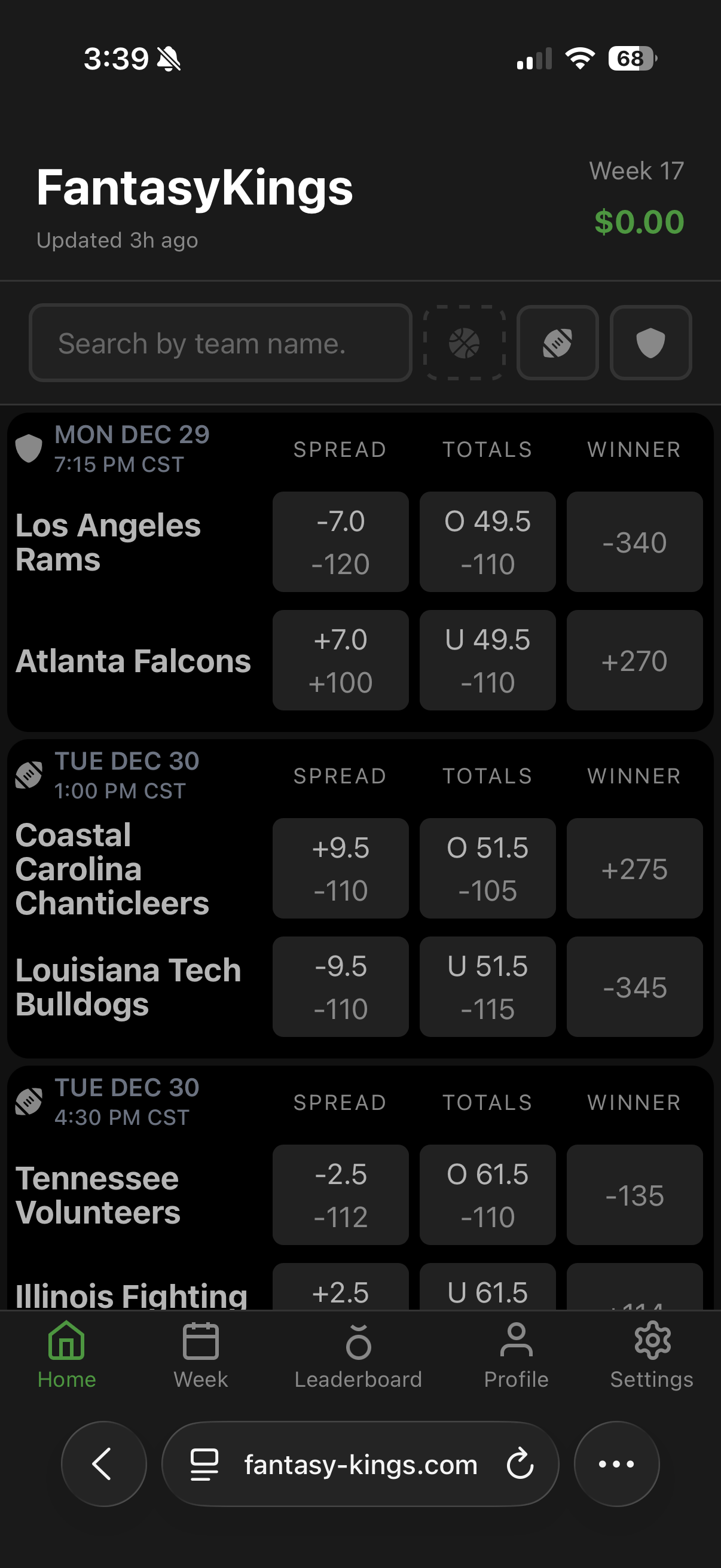
Task: Open the Leaderboard tab
Action: tap(358, 1355)
